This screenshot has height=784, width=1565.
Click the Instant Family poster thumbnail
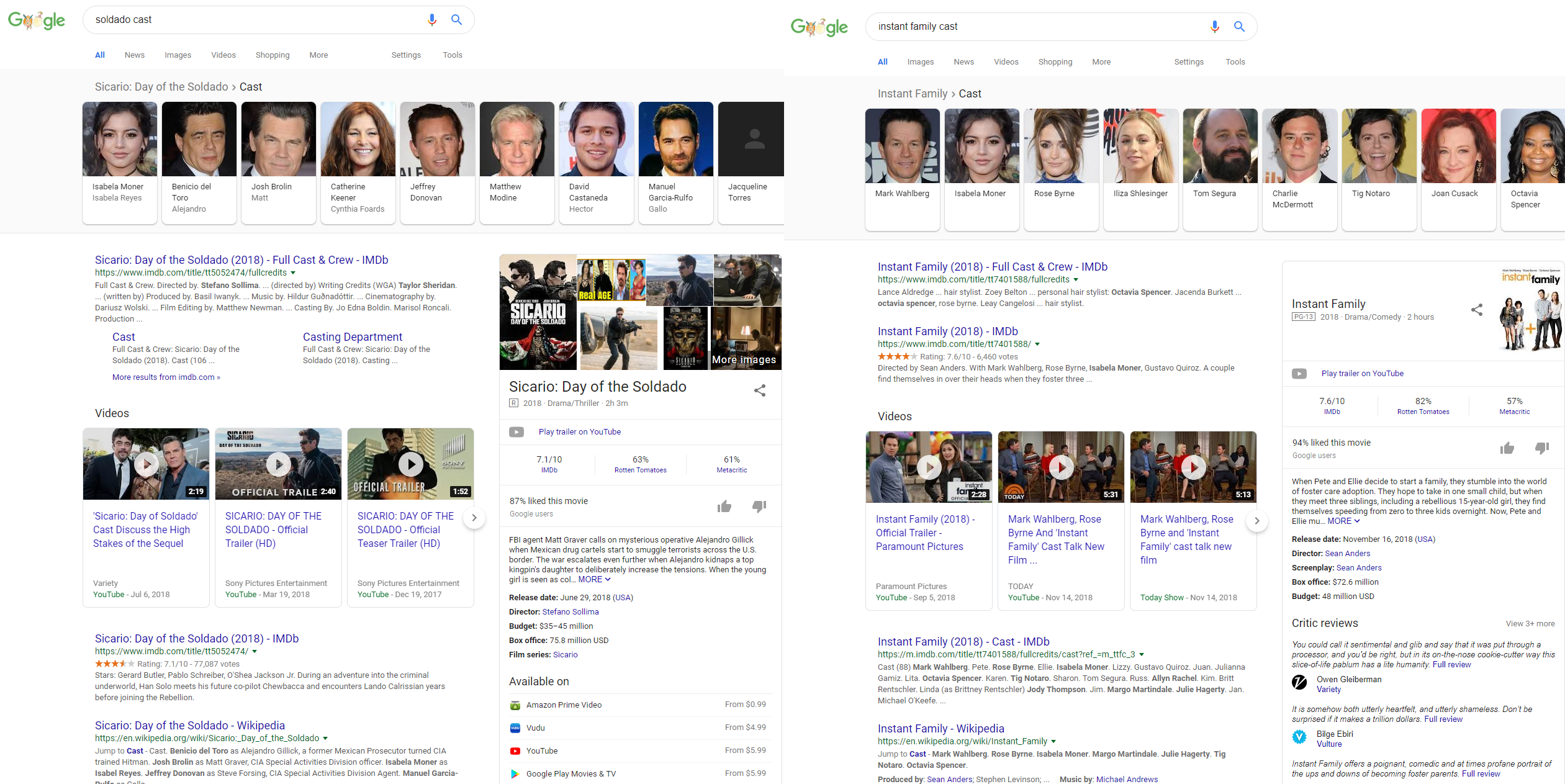(1530, 309)
